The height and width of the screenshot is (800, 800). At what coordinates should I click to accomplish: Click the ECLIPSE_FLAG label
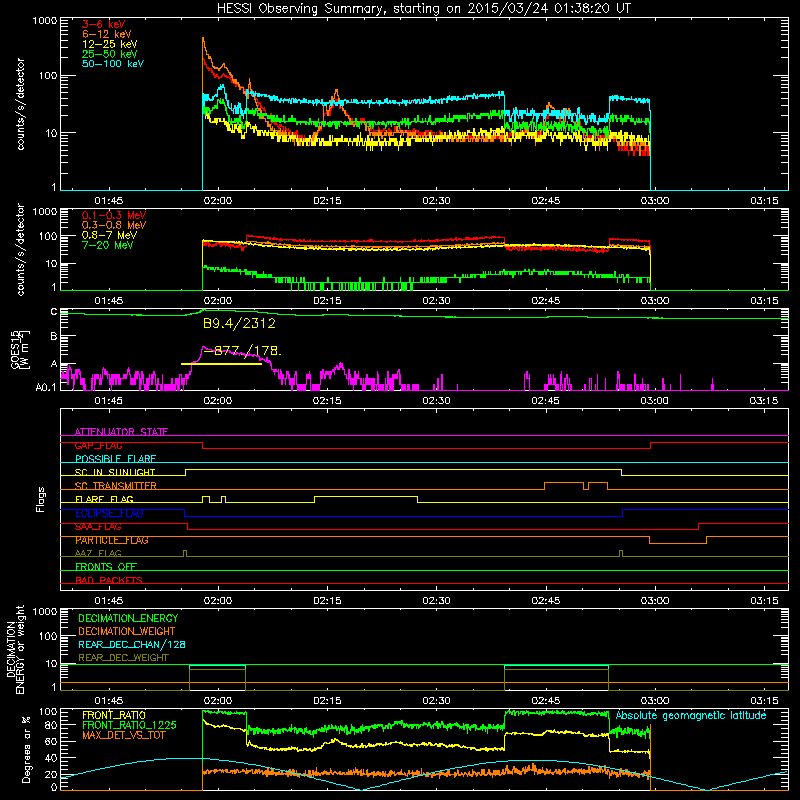click(x=109, y=513)
